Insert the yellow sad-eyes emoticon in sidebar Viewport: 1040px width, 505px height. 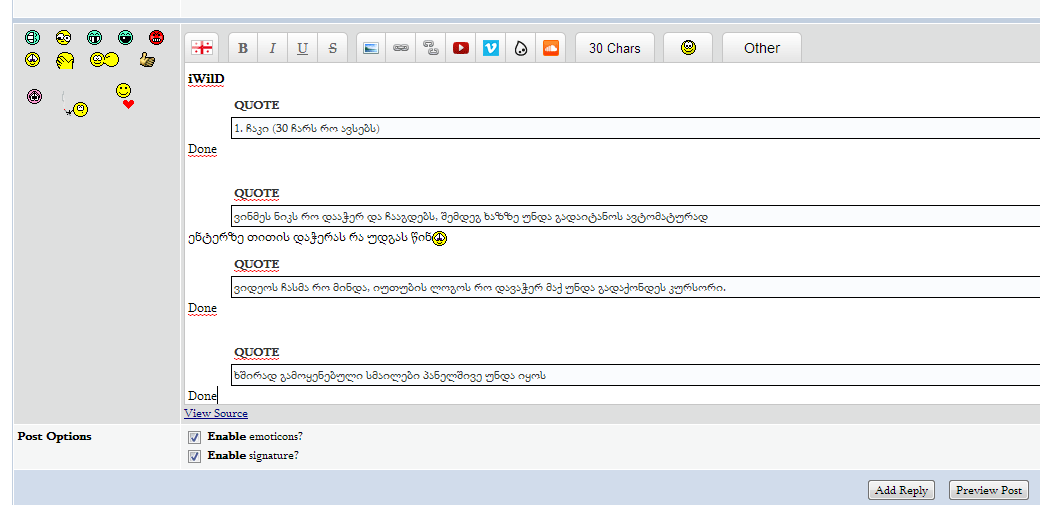click(x=32, y=60)
